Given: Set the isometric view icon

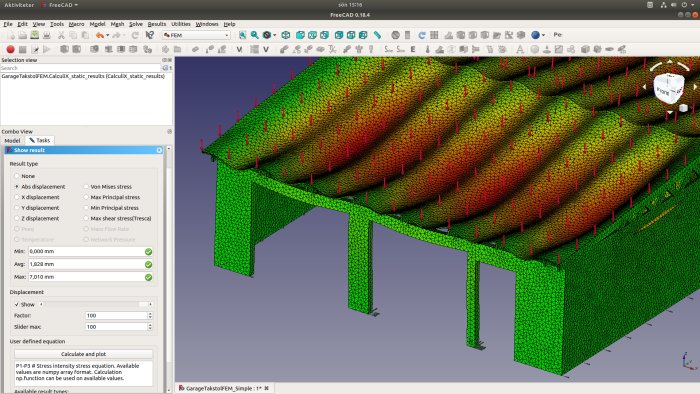Looking at the screenshot, I should point(286,35).
